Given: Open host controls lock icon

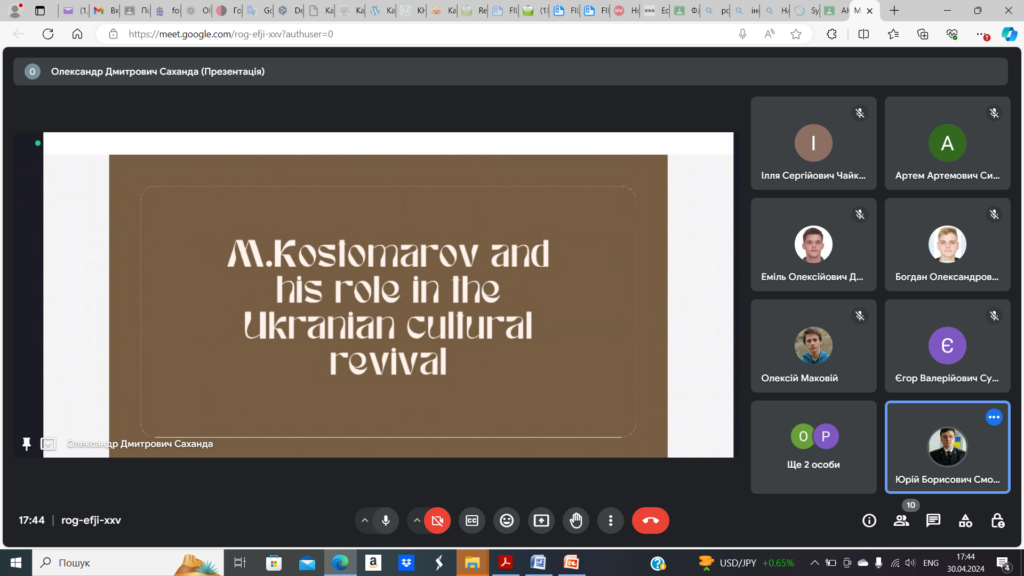Looking at the screenshot, I should click(997, 520).
